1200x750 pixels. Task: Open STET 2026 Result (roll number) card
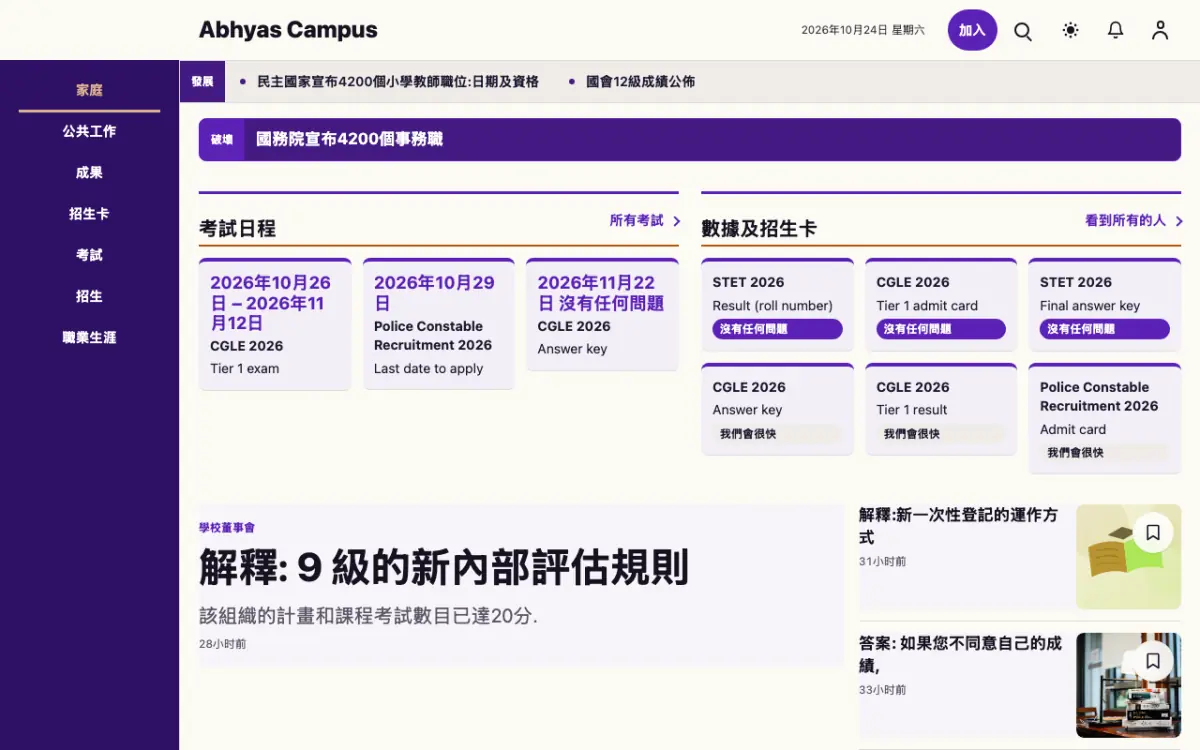777,305
